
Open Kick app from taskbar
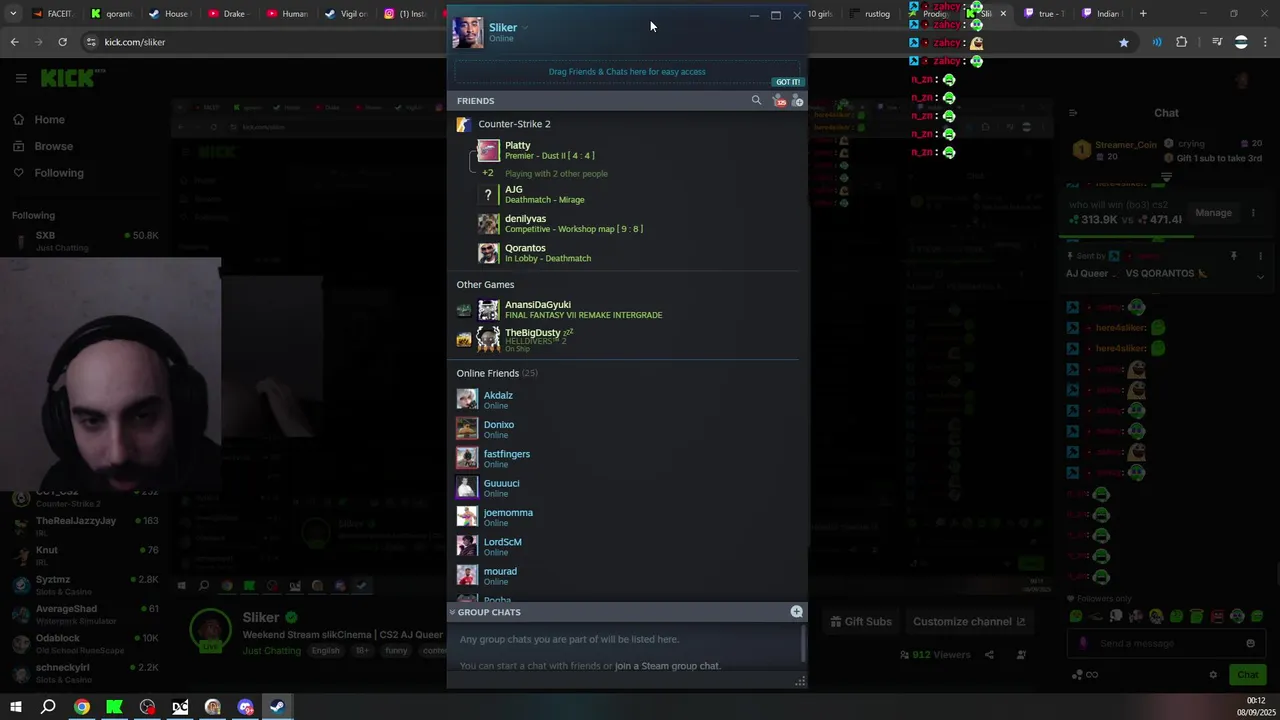pos(114,707)
